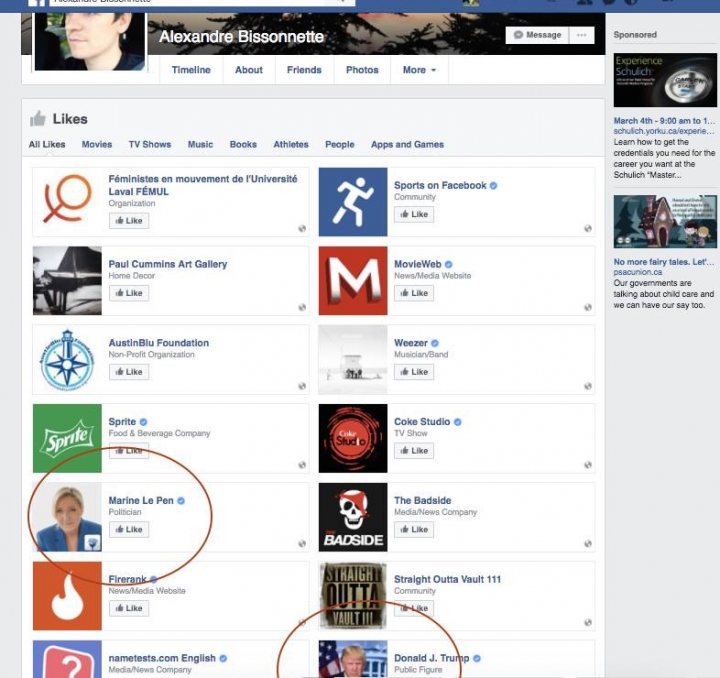Open the Experience Schulich sponsored ad image
The width and height of the screenshot is (720, 678).
(665, 80)
